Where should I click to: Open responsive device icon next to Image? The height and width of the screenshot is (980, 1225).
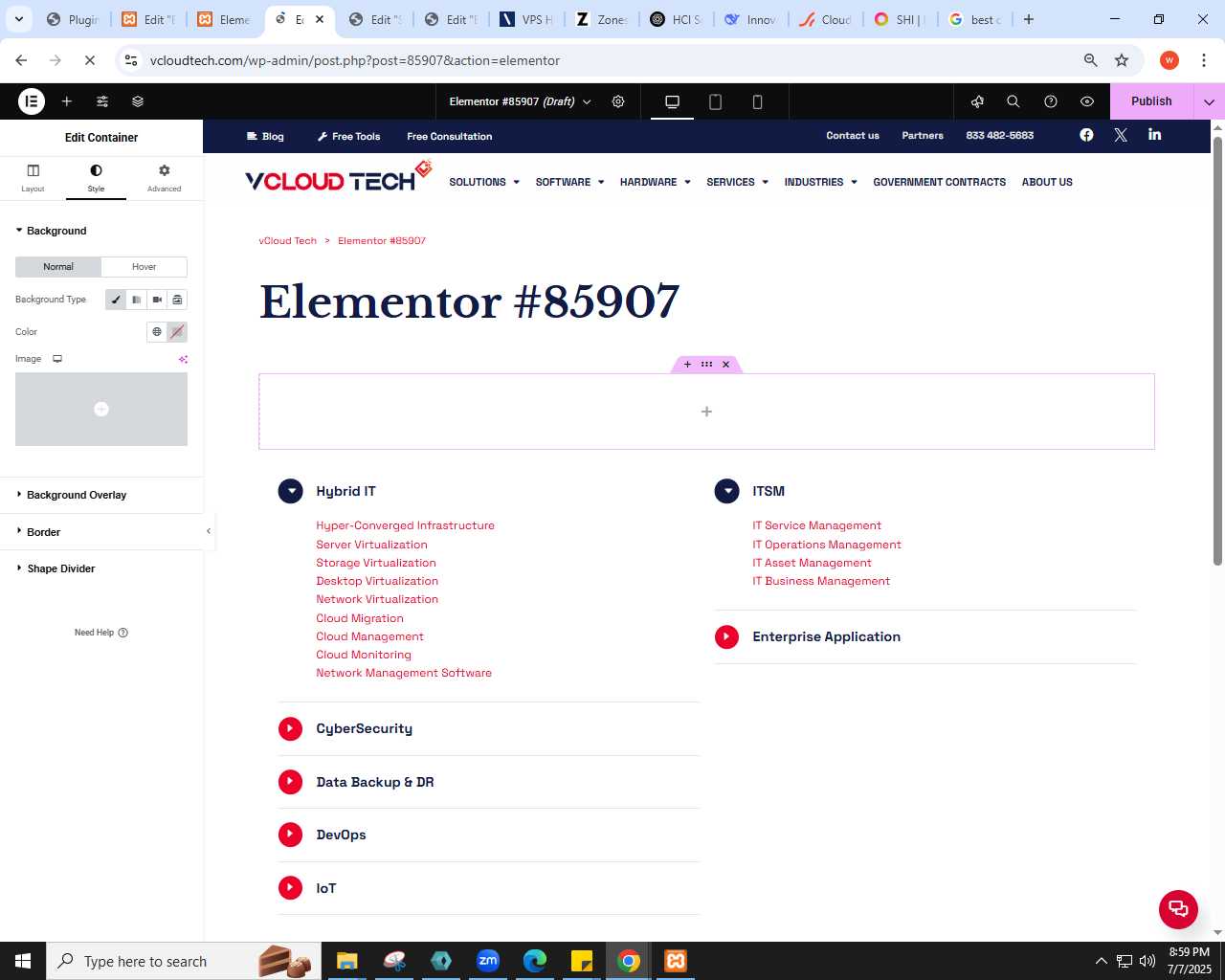[x=57, y=359]
